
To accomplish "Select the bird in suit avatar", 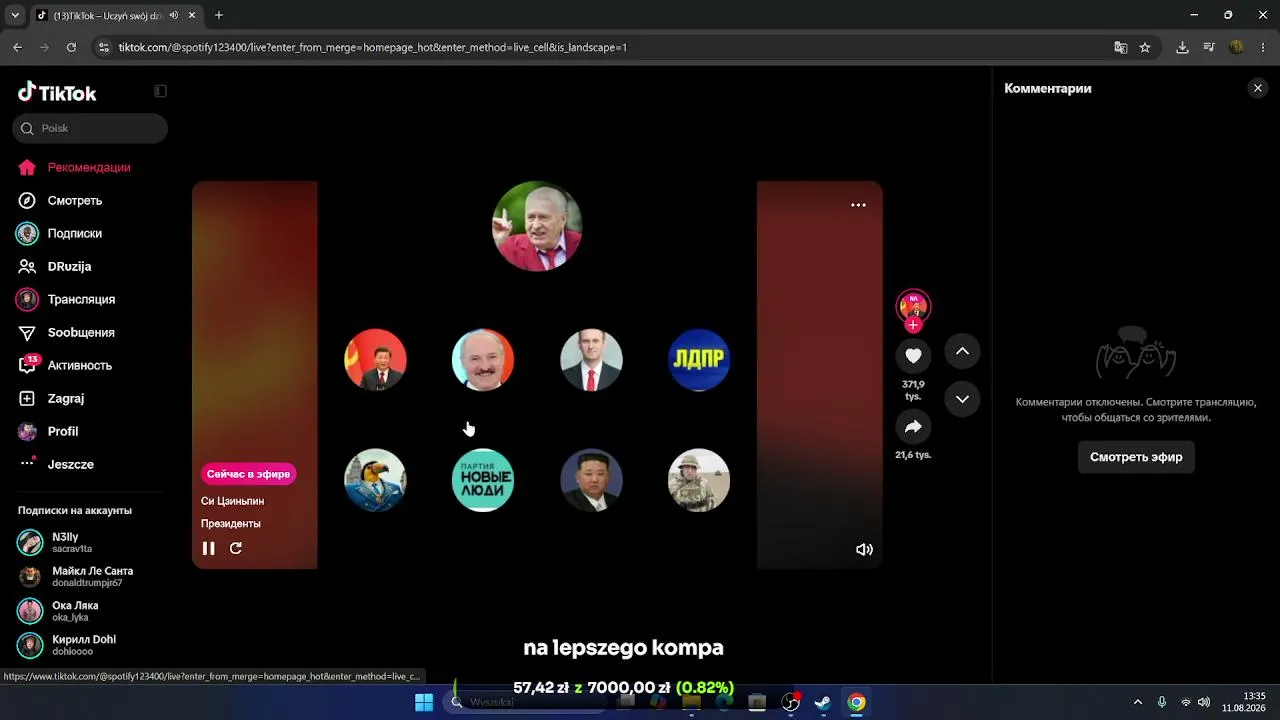I will tap(375, 480).
